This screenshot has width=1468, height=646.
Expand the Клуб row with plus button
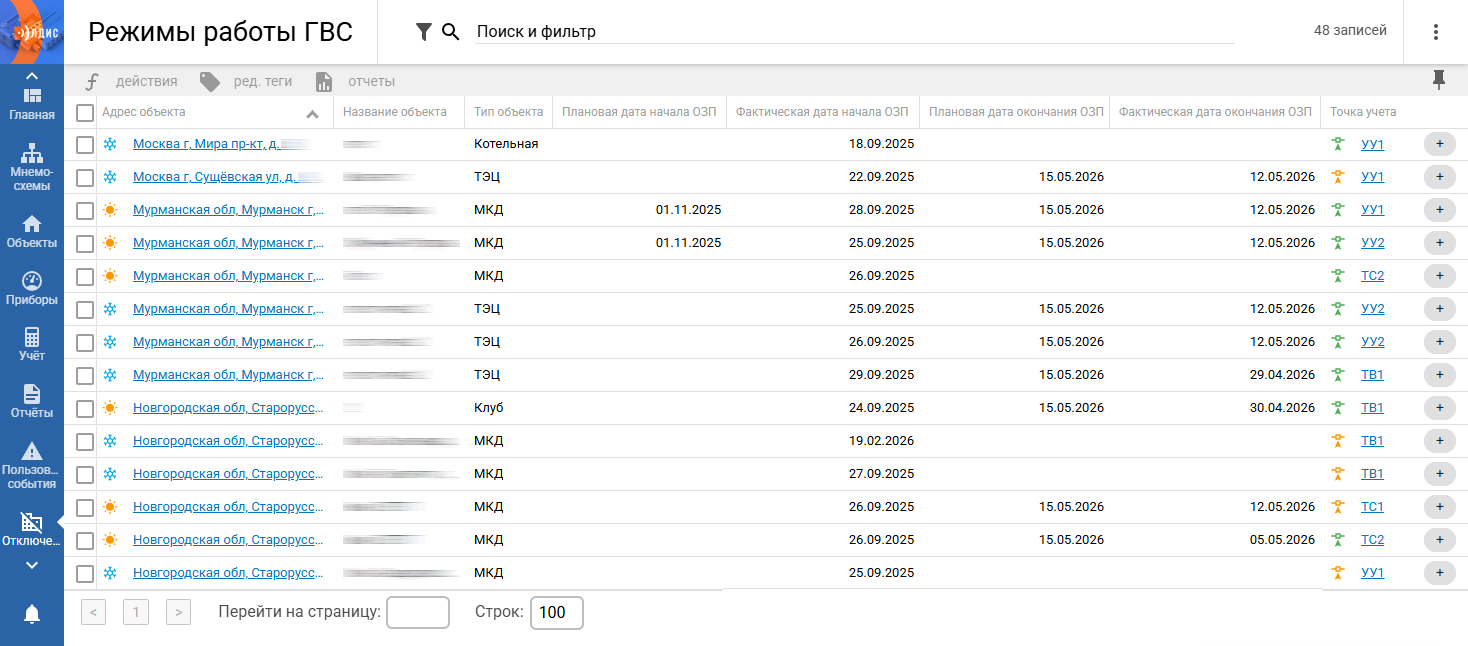pyautogui.click(x=1439, y=408)
